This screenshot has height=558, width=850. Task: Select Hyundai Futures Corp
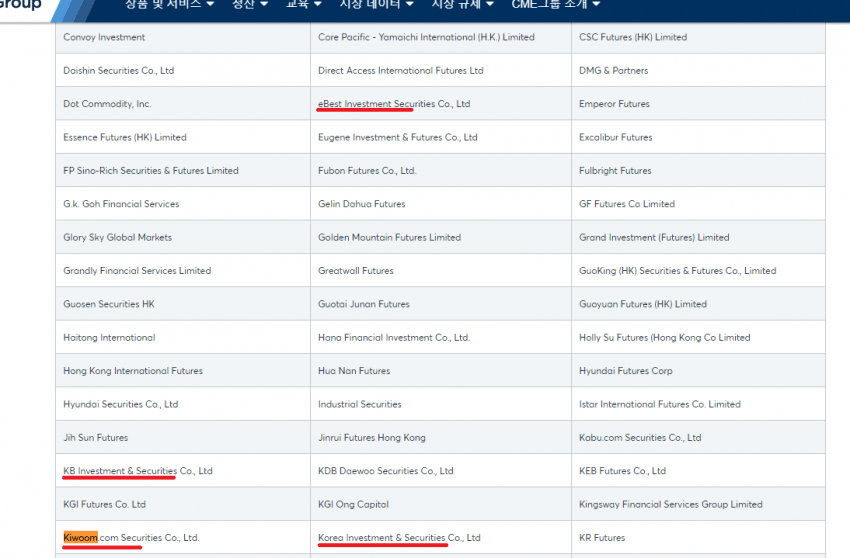(626, 370)
